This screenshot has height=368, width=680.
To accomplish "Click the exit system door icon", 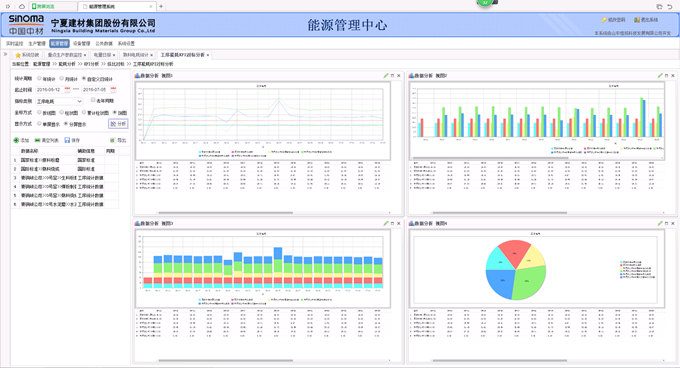I will click(x=637, y=20).
